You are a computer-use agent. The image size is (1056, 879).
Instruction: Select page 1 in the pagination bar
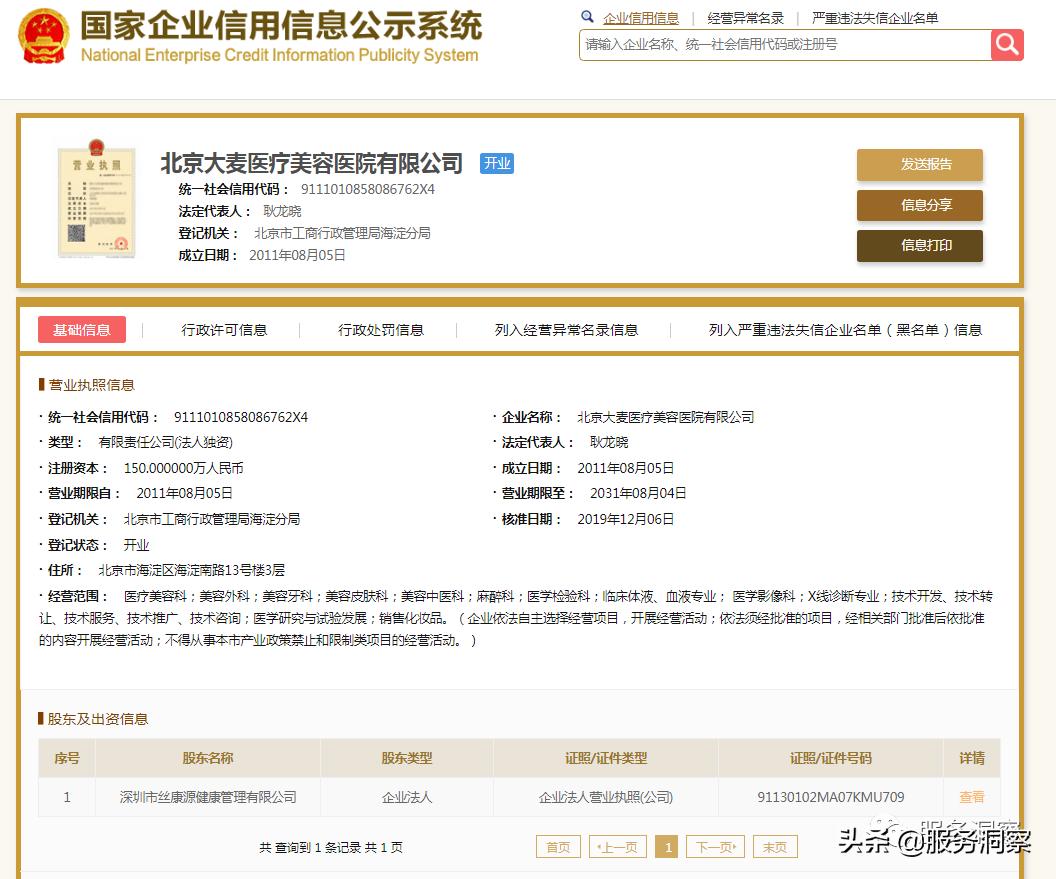coord(667,846)
